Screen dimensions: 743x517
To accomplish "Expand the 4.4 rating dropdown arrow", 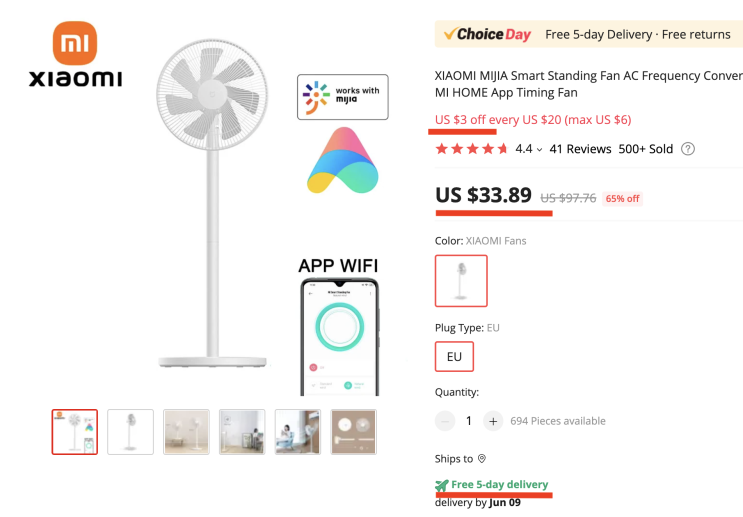I will [540, 149].
